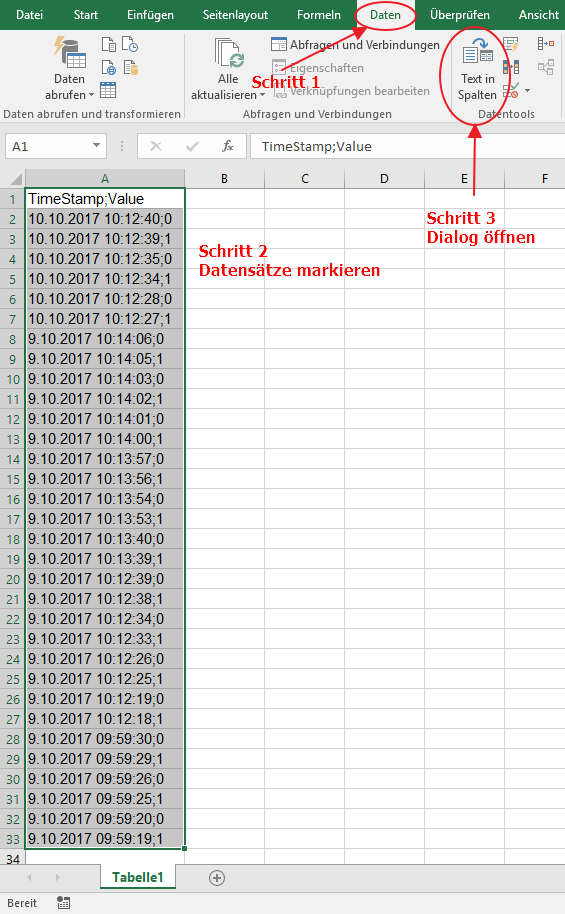The height and width of the screenshot is (914, 565).
Task: Click the Insert Function fx icon
Action: coord(228,146)
